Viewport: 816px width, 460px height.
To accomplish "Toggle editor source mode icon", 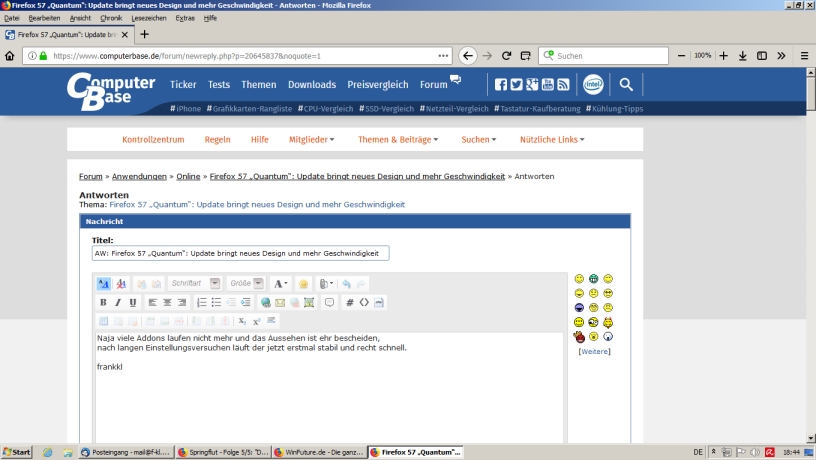I will (x=104, y=284).
